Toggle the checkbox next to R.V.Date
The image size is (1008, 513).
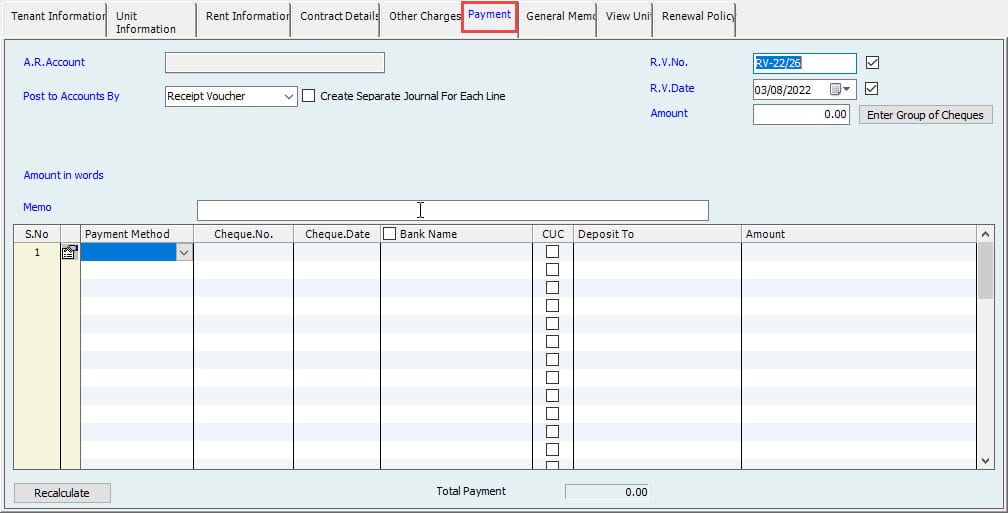click(872, 89)
